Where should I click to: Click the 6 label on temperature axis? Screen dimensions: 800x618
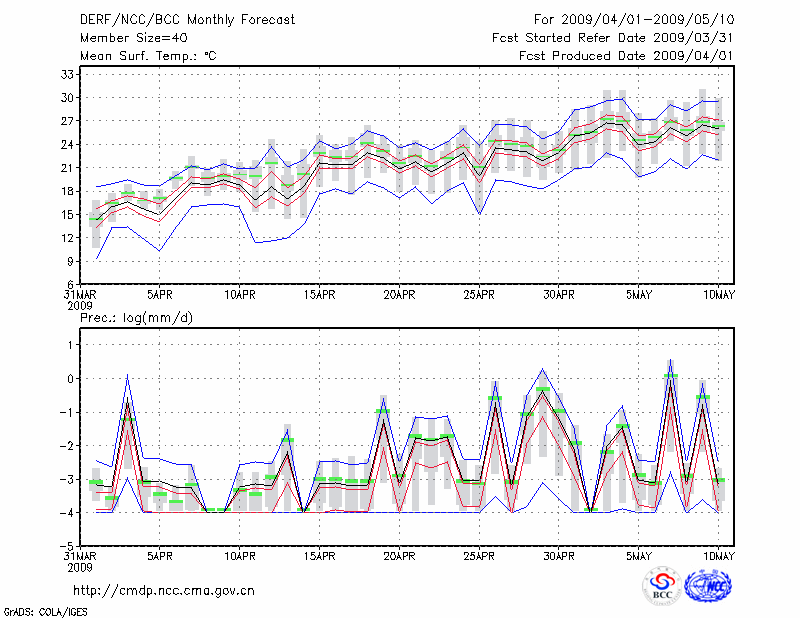pos(73,284)
